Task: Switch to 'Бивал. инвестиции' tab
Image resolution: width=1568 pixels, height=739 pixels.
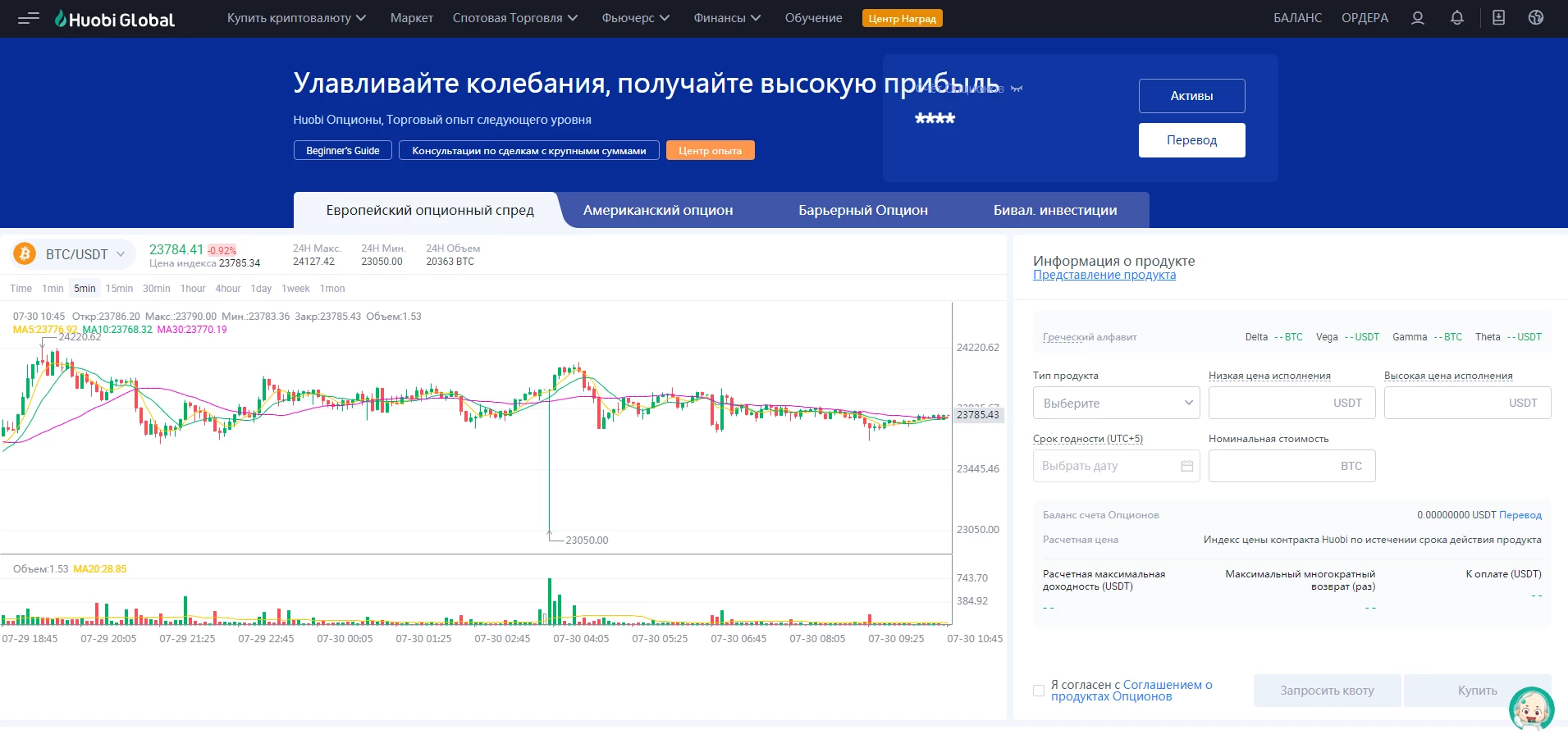Action: pos(1055,210)
